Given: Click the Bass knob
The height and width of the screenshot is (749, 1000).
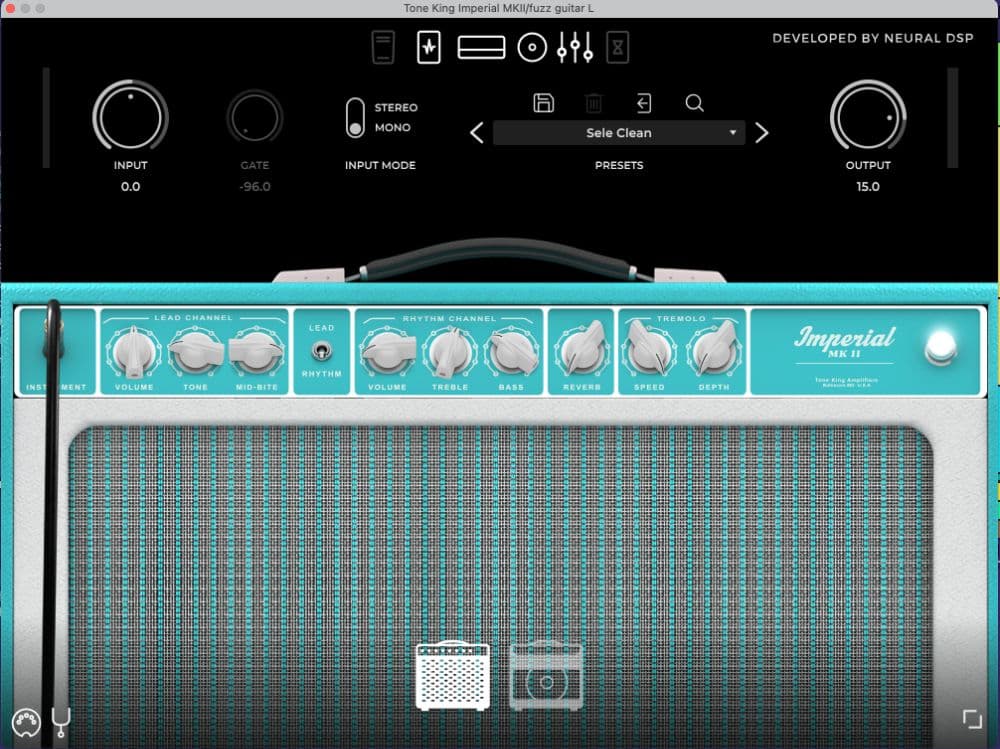Looking at the screenshot, I should (x=511, y=352).
